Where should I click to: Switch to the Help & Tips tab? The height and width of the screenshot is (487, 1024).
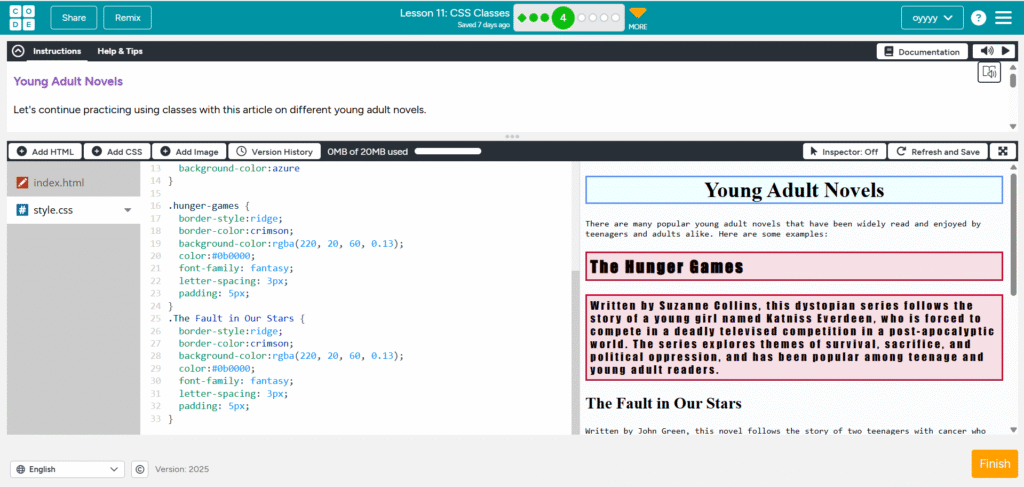[119, 51]
